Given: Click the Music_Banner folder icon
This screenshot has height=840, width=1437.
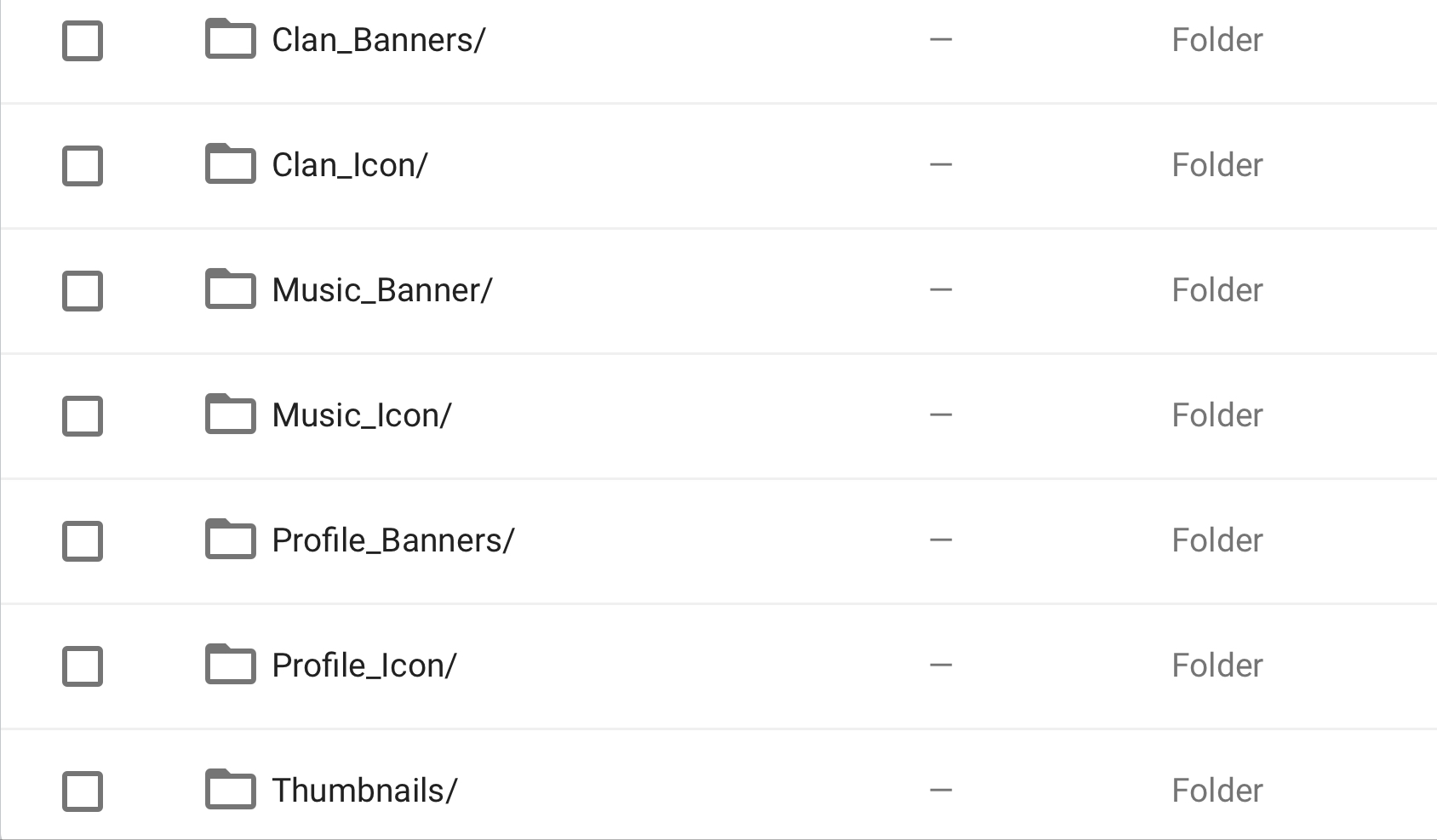Looking at the screenshot, I should tap(230, 289).
